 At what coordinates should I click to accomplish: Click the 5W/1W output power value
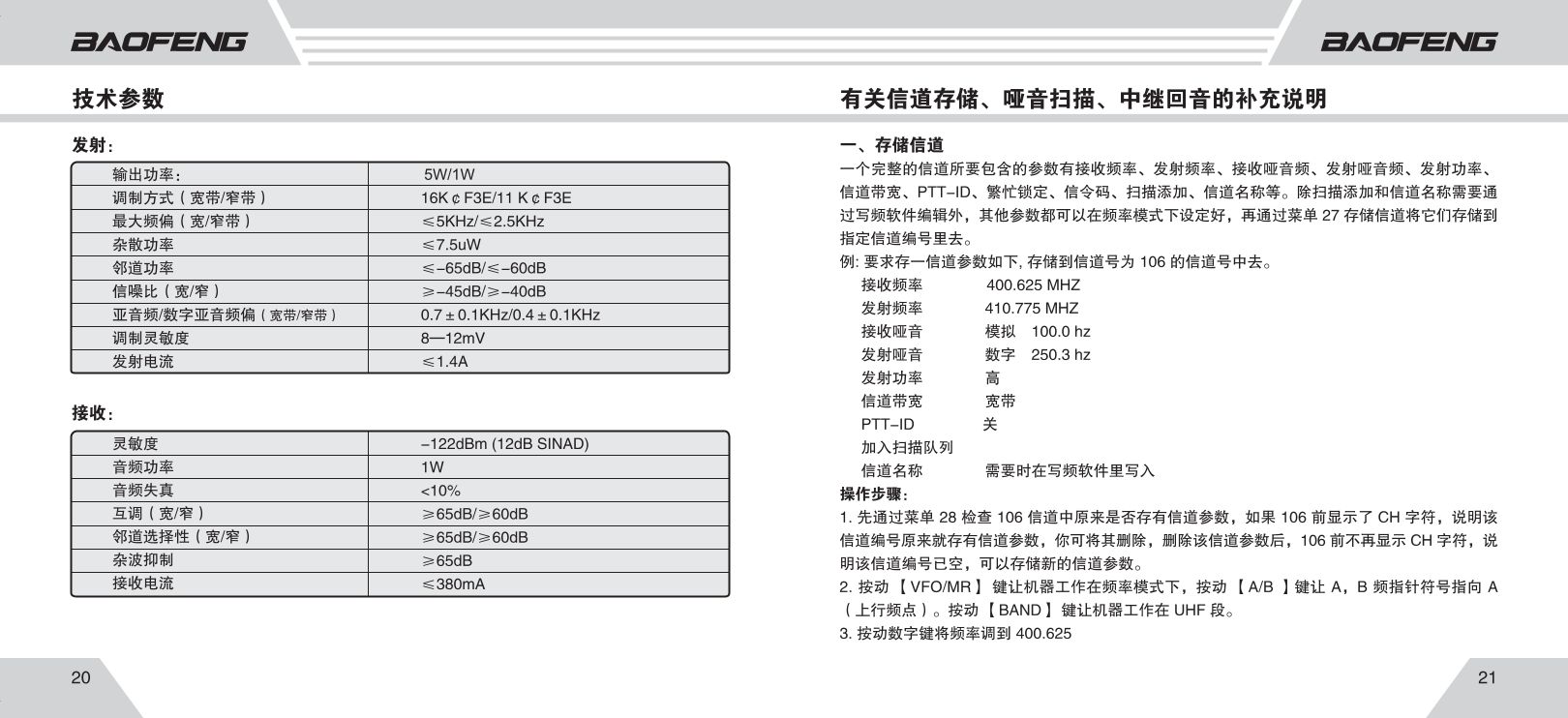point(449,175)
